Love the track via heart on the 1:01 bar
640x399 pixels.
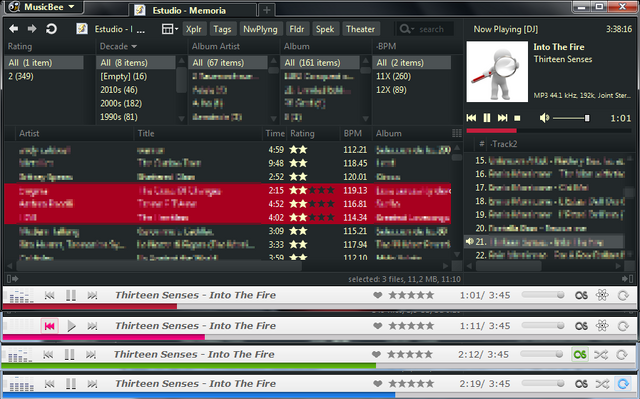[x=378, y=295]
